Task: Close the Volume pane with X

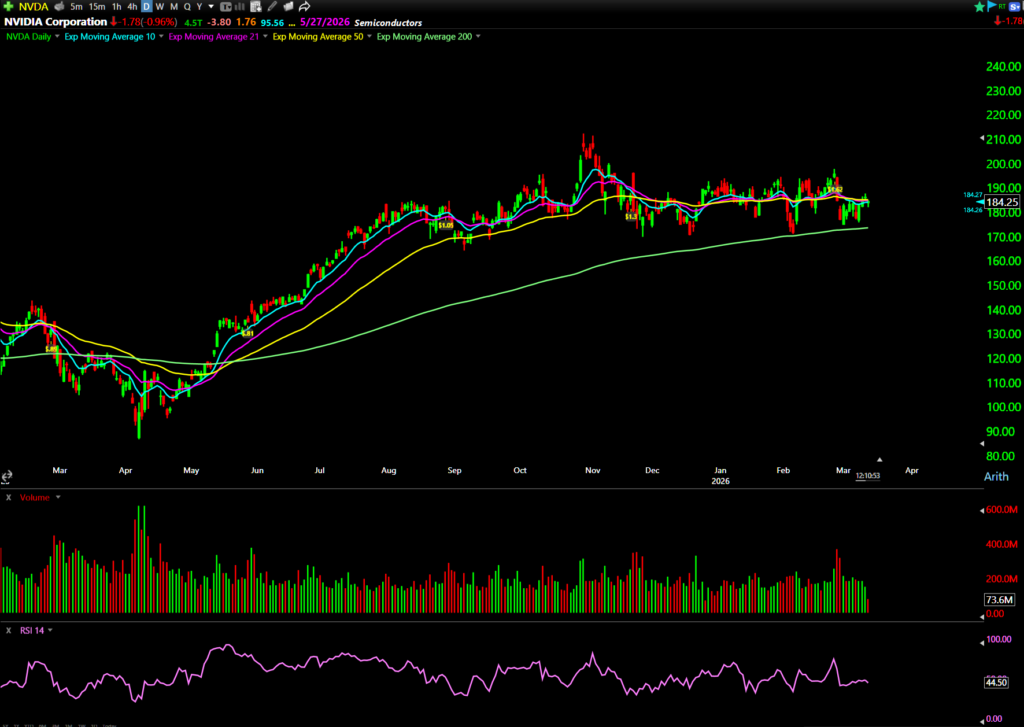Action: tap(9, 497)
